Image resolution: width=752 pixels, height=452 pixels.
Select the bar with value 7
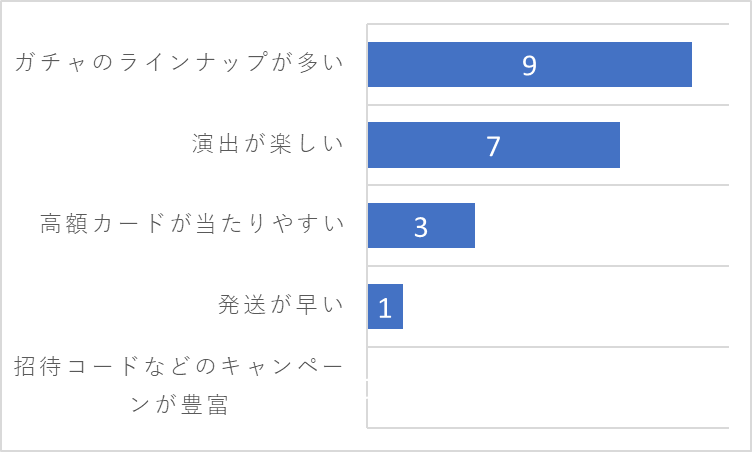coord(494,145)
